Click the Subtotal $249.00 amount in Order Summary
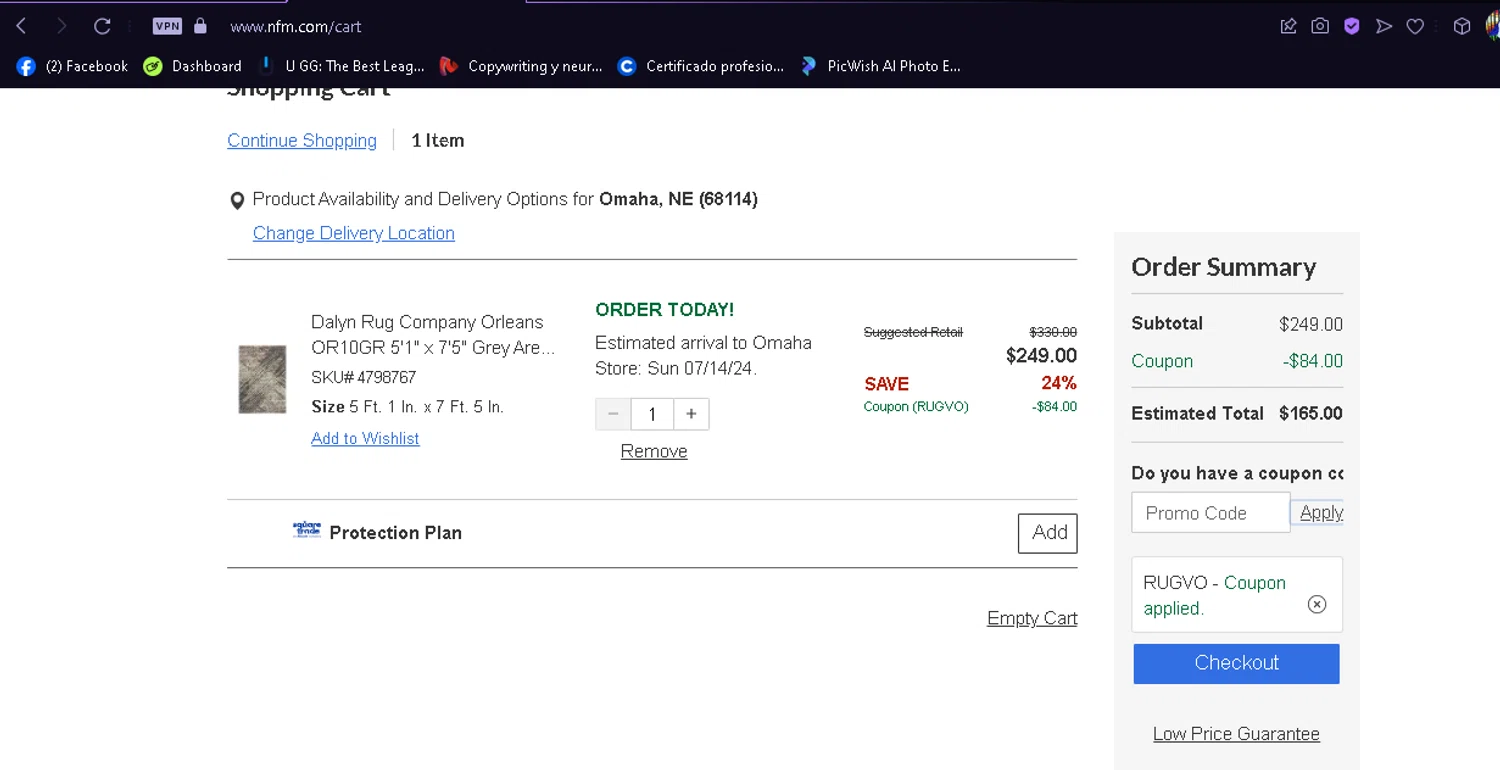1500x770 pixels. click(1310, 324)
